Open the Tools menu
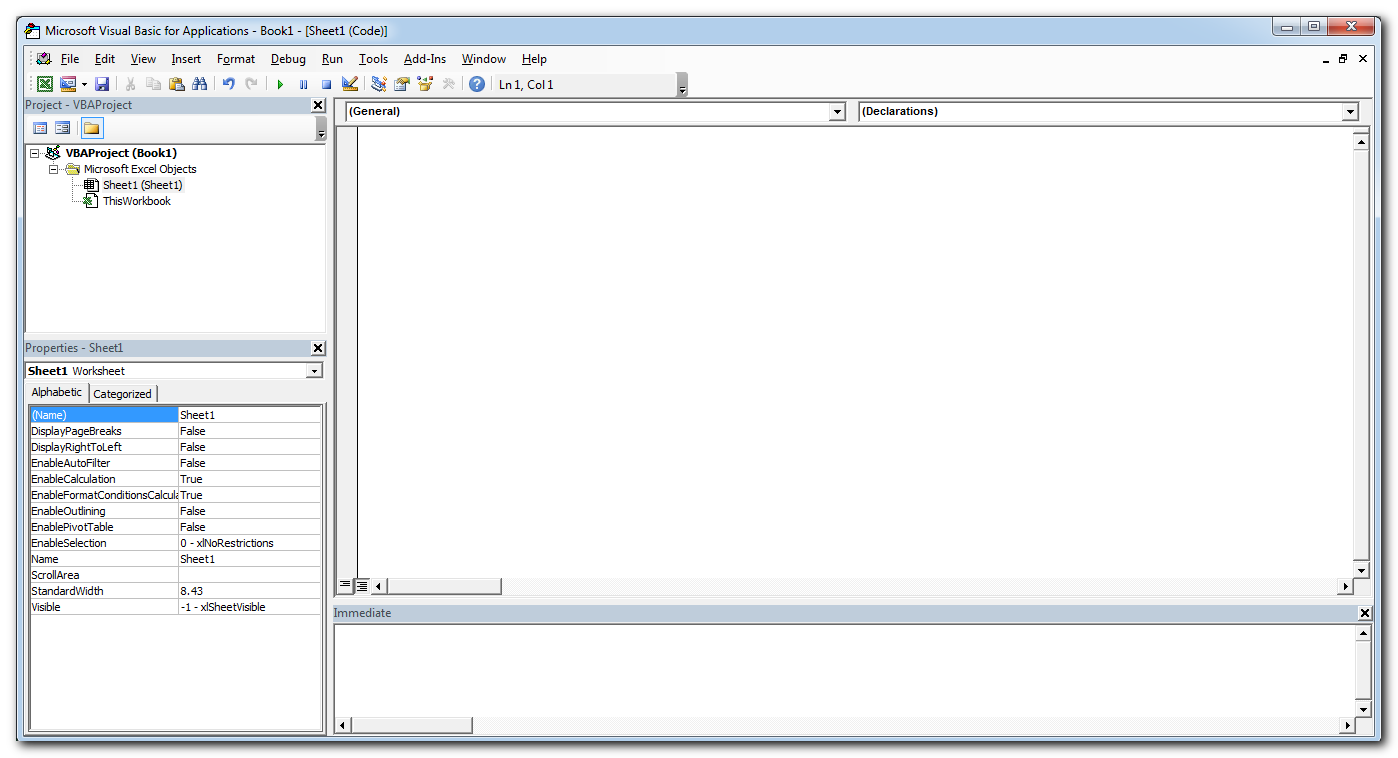This screenshot has height=758, width=1398. coord(373,59)
